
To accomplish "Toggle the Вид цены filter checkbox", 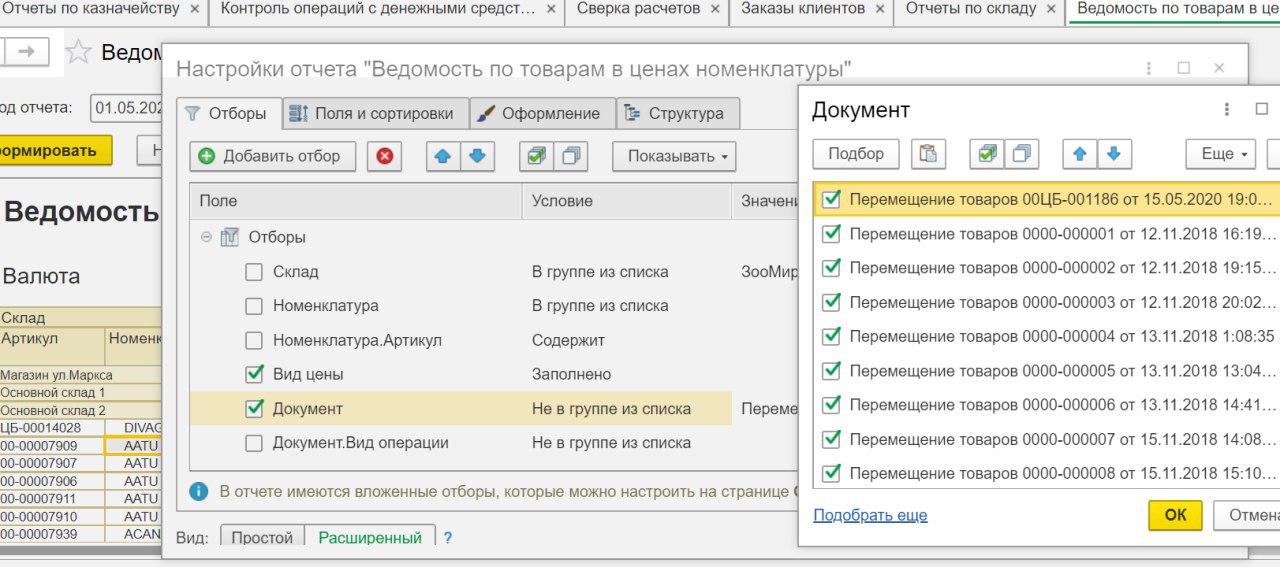I will (254, 374).
